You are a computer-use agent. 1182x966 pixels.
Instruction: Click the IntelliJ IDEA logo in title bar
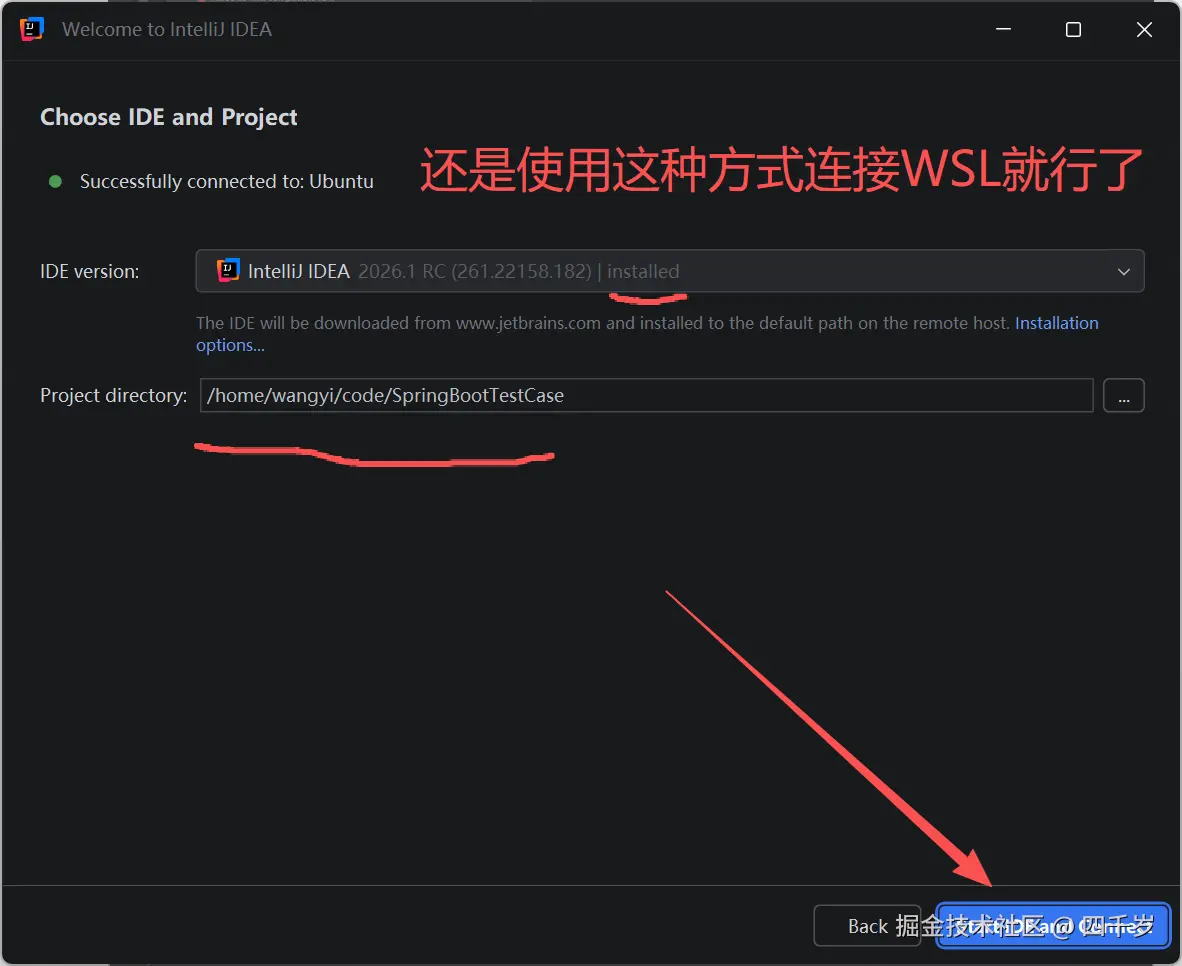pyautogui.click(x=31, y=29)
